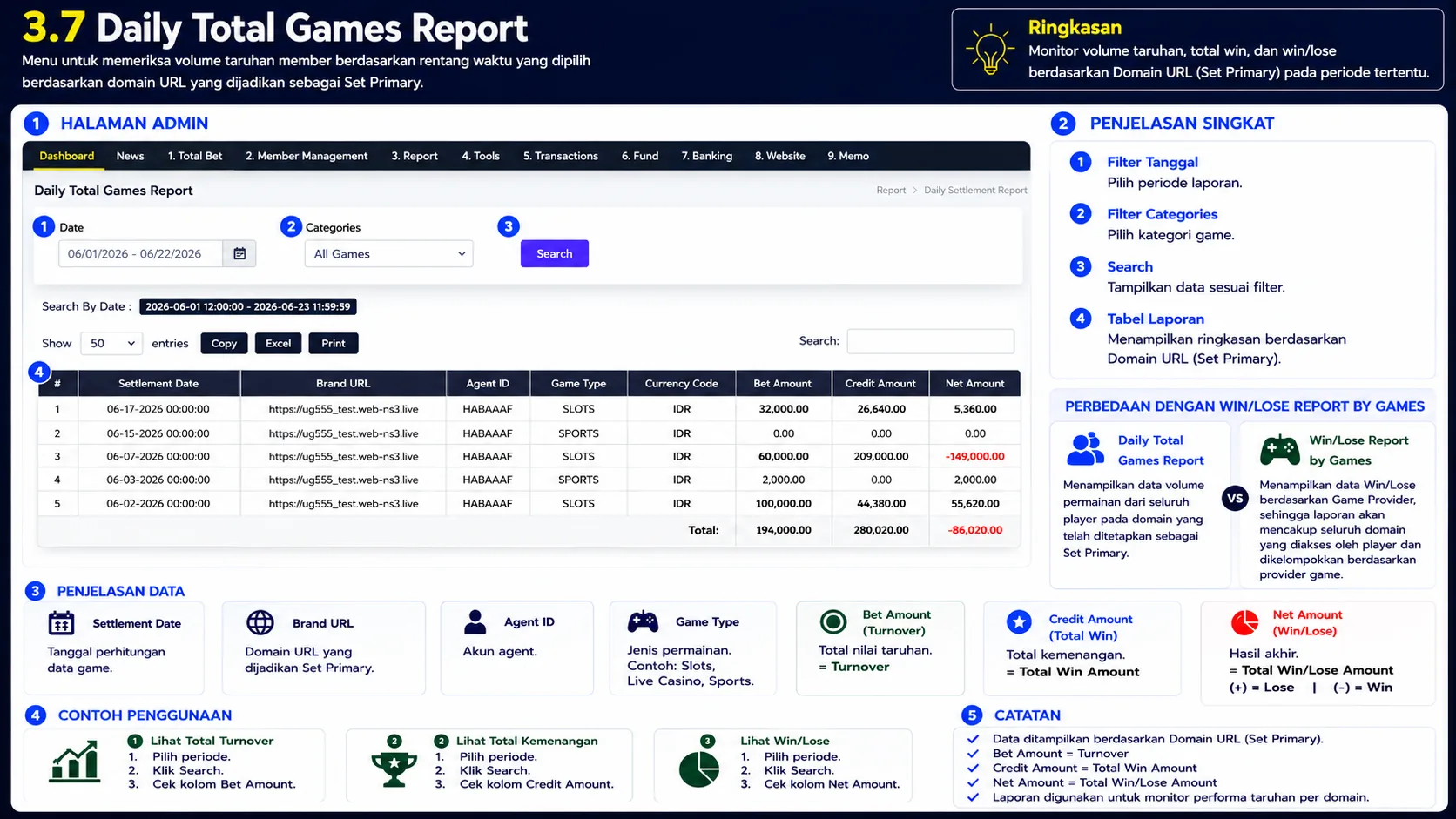Screen dimensions: 1456x819
Task: Click the VS badge between report comparisons
Action: (x=1235, y=498)
